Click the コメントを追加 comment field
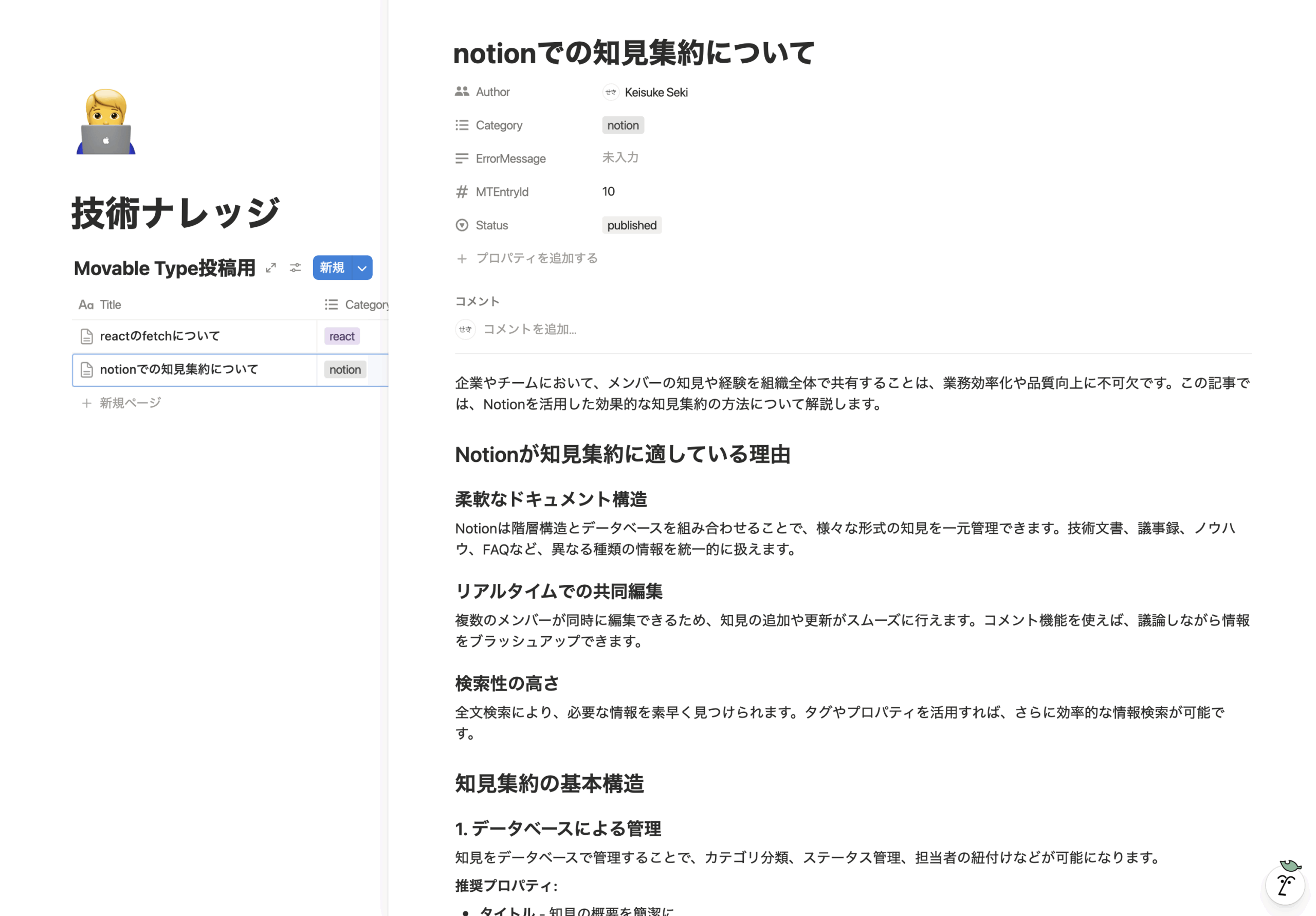1316x916 pixels. click(x=529, y=329)
